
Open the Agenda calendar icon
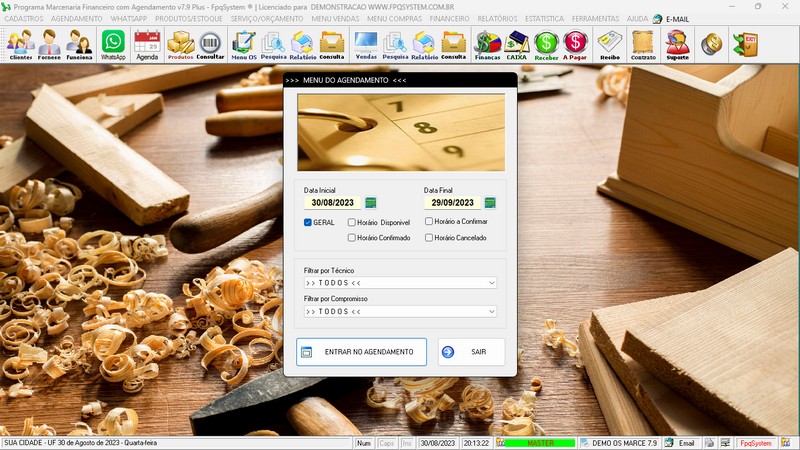147,44
